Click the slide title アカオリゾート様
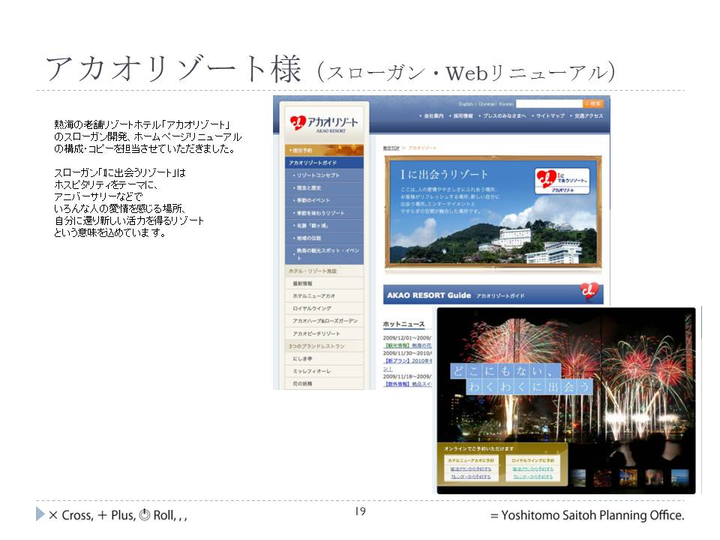The height and width of the screenshot is (540, 720). [x=173, y=70]
